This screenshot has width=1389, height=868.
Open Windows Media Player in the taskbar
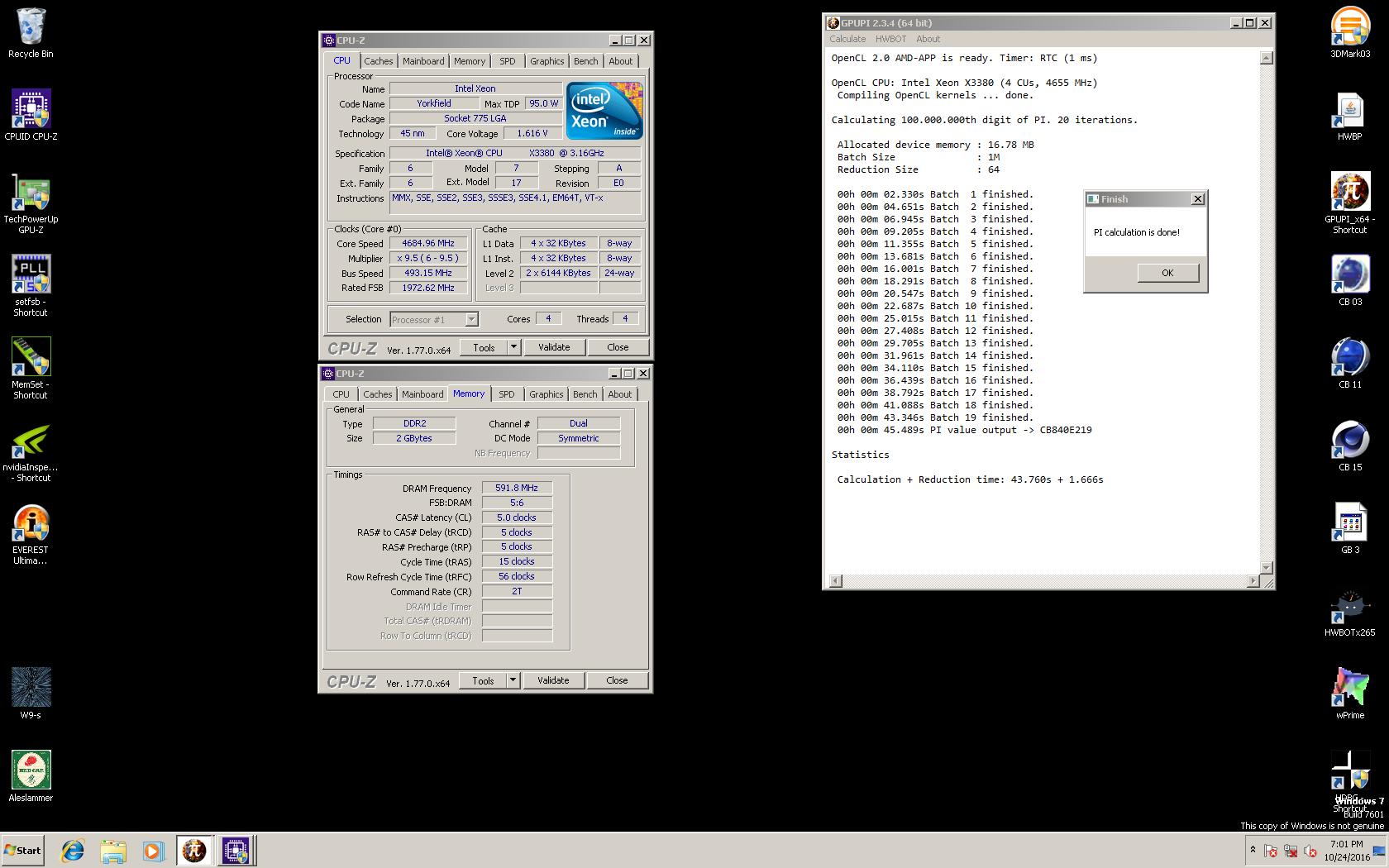tap(152, 851)
